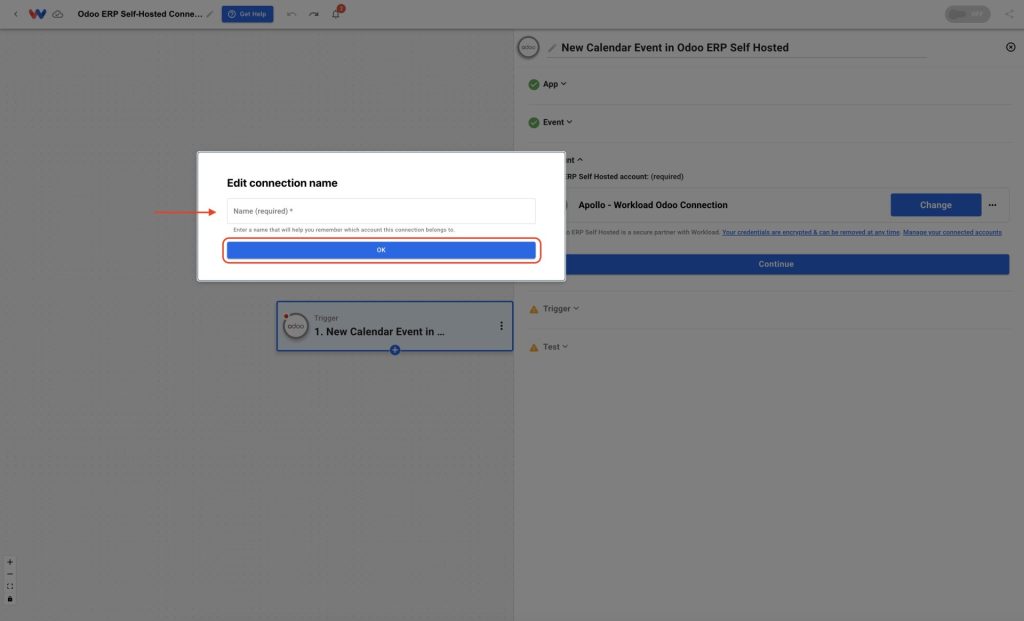Click the Continue button
1024x621 pixels.
pos(776,264)
